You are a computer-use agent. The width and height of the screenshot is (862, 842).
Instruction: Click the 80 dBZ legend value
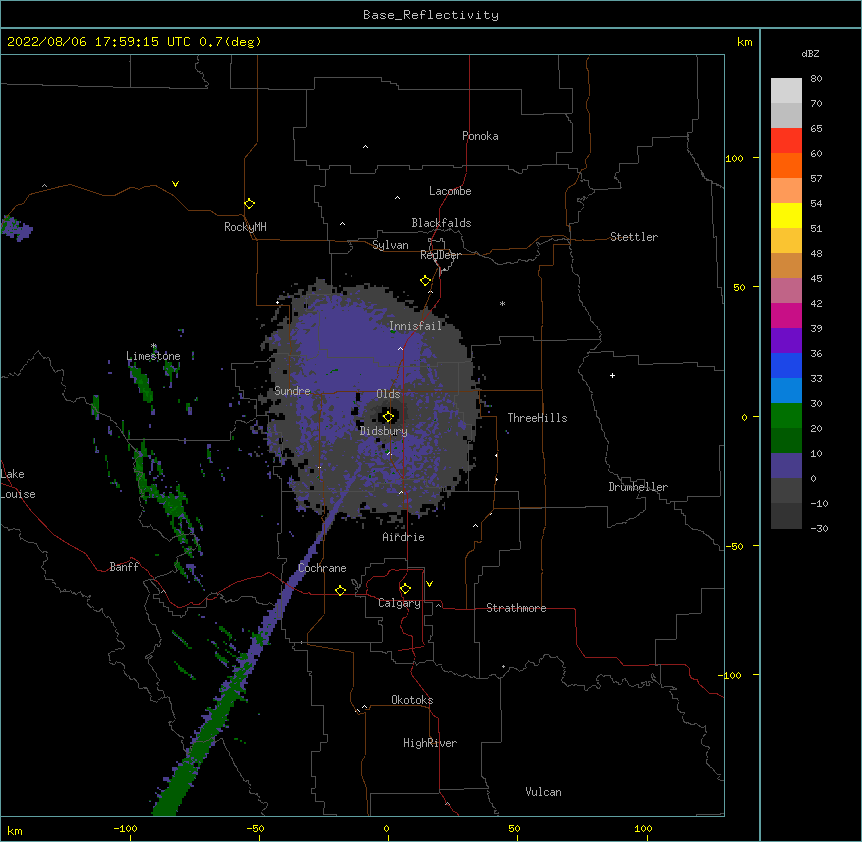(816, 79)
